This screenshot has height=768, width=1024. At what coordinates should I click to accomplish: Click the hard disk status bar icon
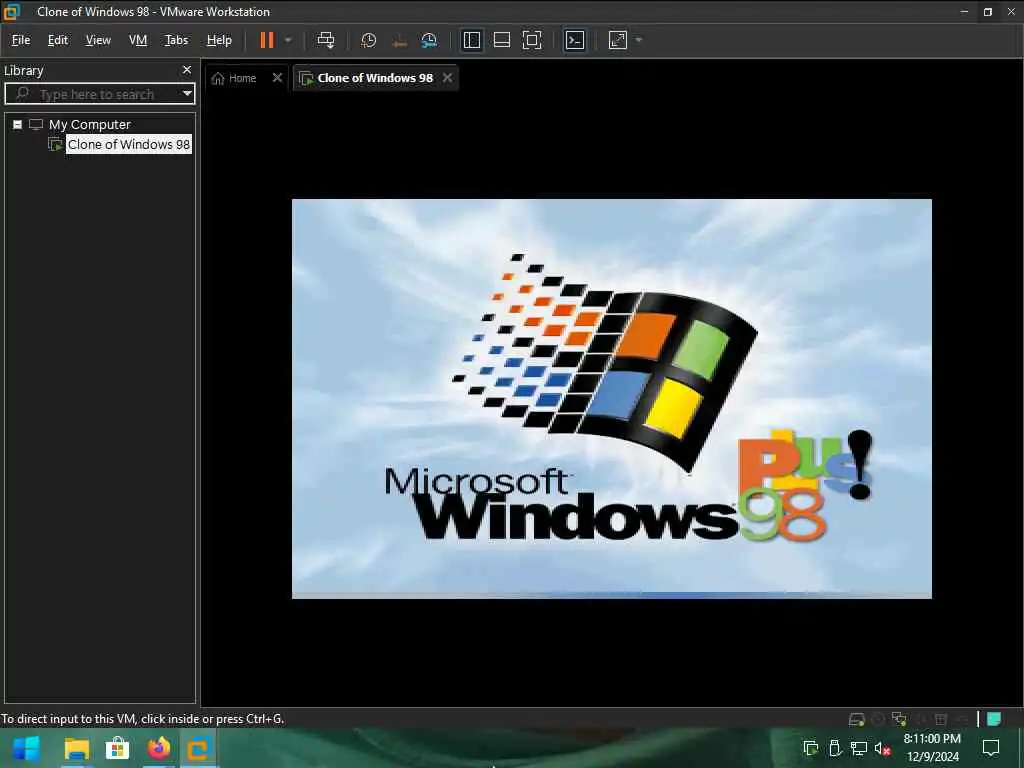point(856,719)
